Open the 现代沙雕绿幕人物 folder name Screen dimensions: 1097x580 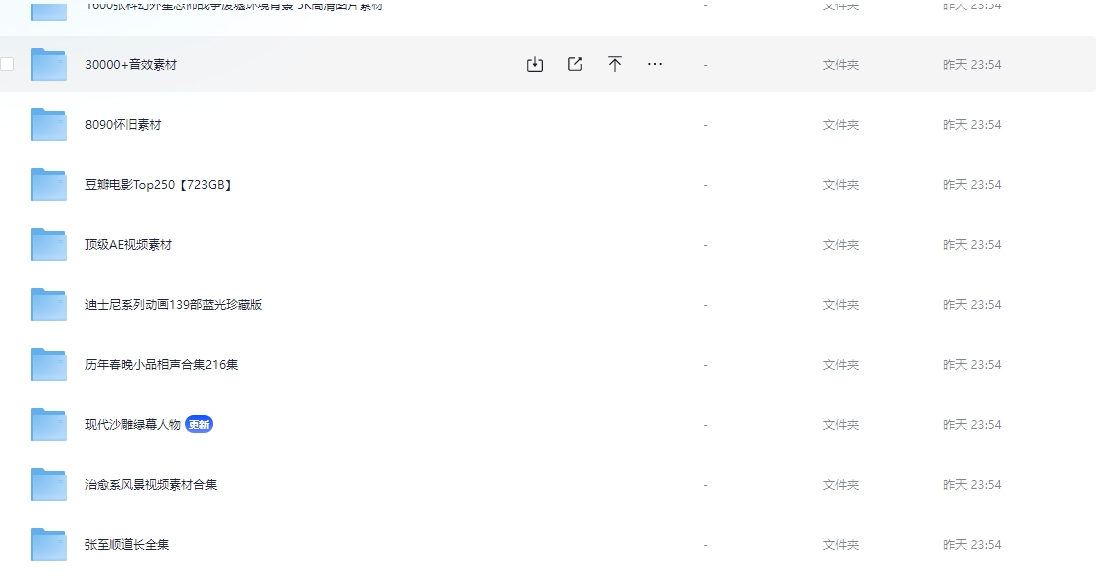[x=133, y=425]
